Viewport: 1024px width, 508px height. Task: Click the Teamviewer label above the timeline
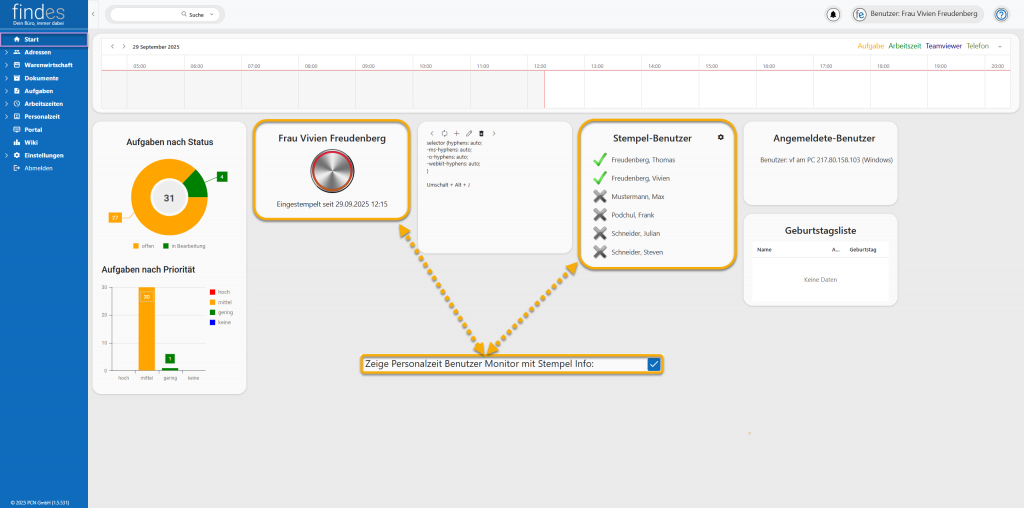click(x=943, y=46)
